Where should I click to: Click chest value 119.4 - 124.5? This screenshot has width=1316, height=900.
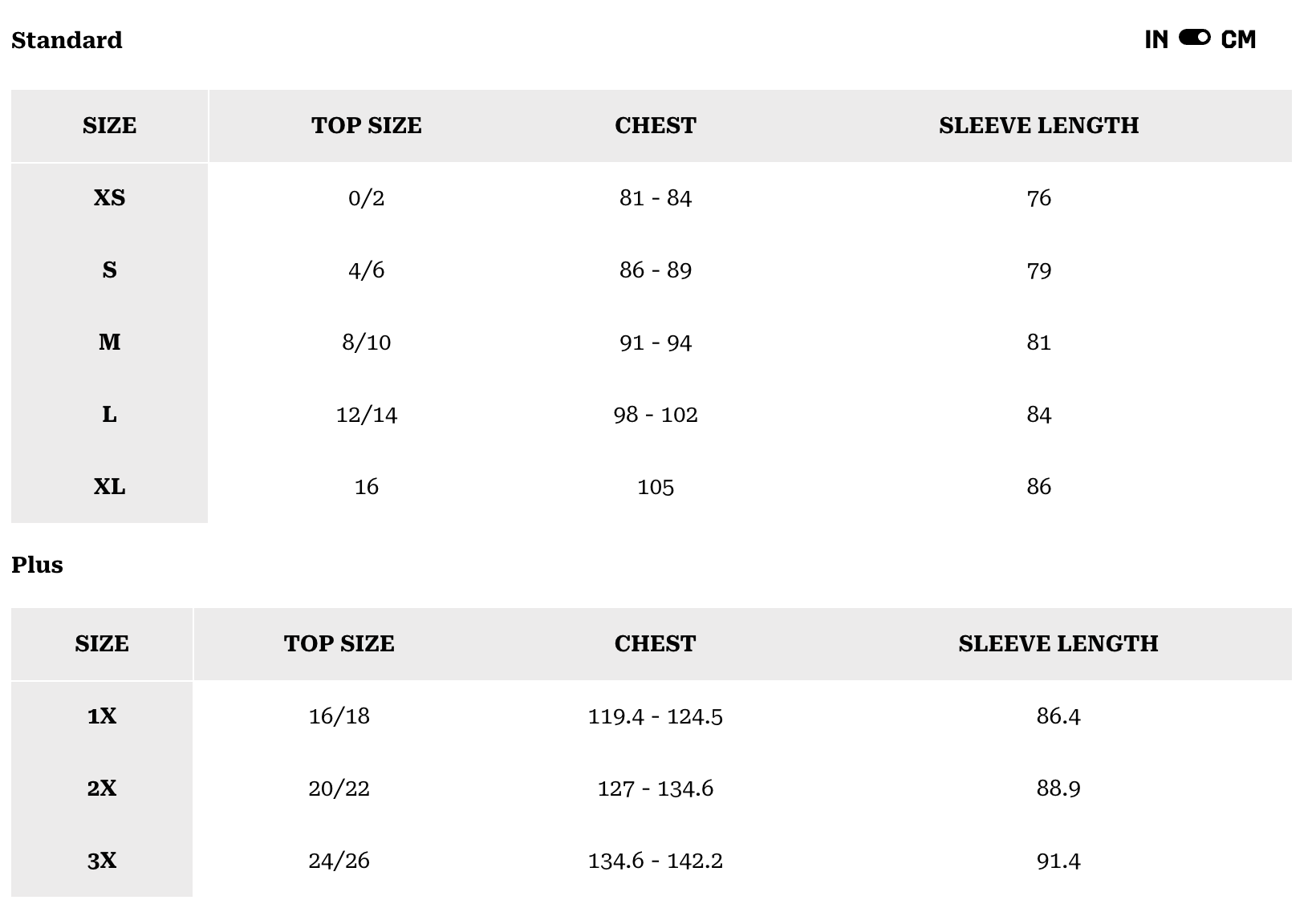[x=655, y=716]
